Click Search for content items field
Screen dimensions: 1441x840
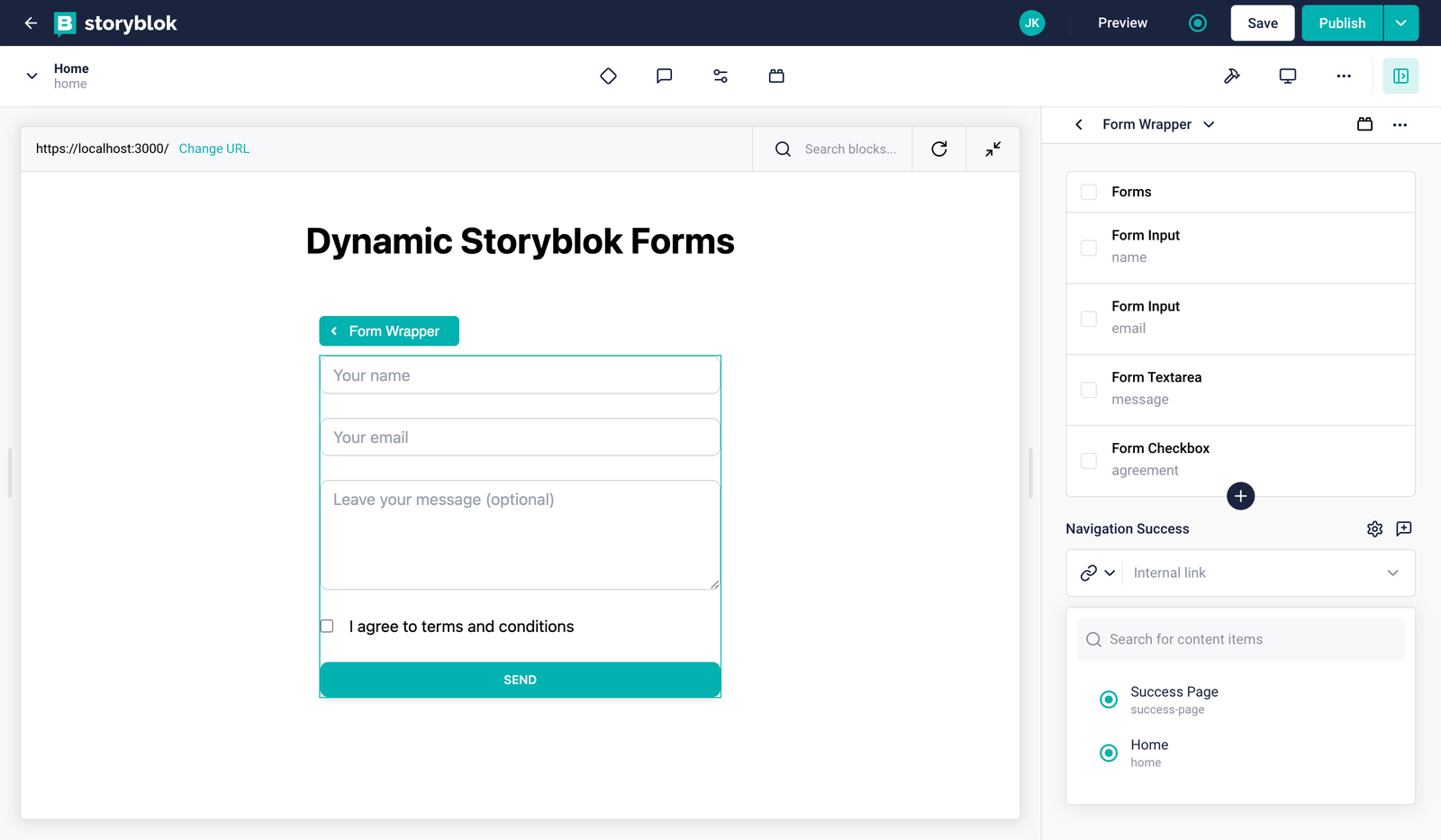1241,640
